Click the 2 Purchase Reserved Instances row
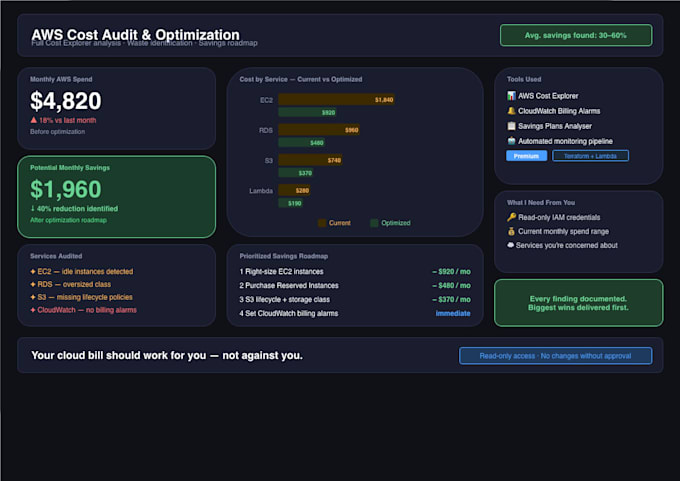Screen dimensions: 680x481 coord(355,285)
